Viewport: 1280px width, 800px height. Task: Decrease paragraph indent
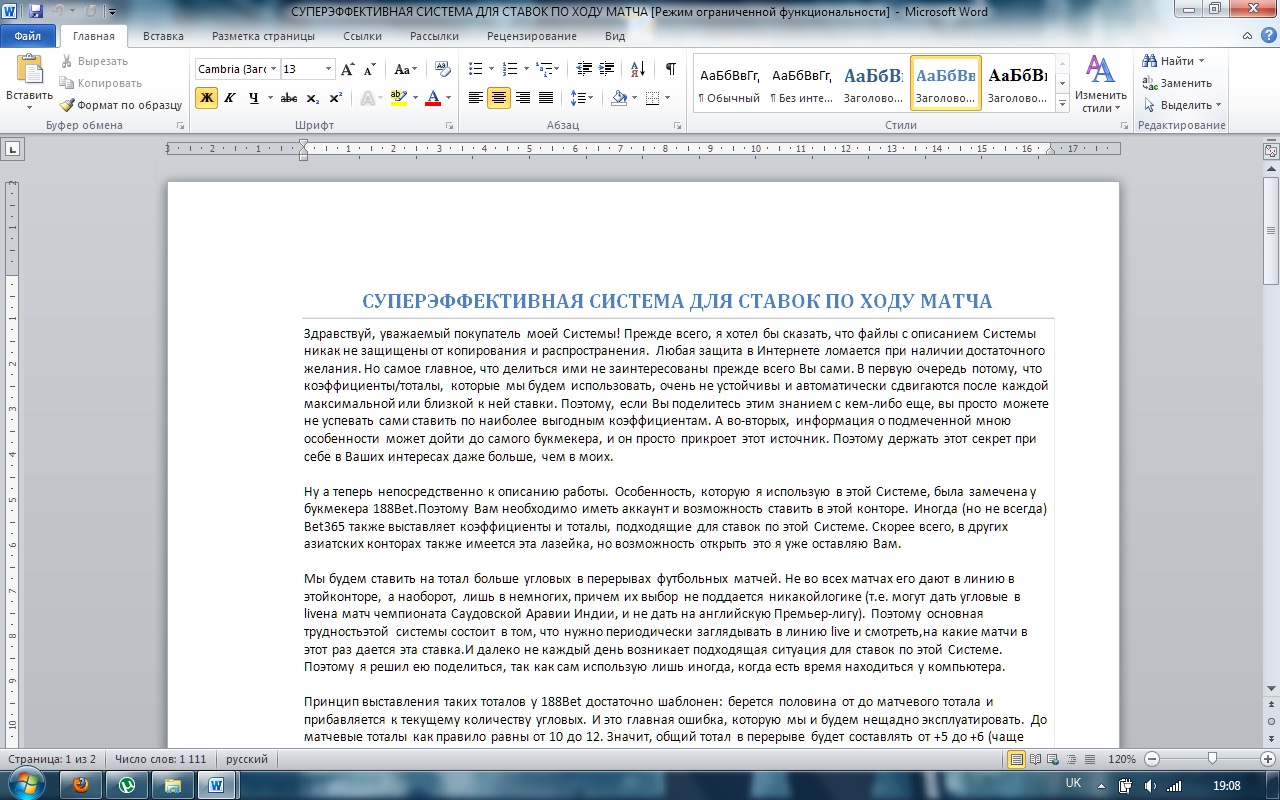pyautogui.click(x=582, y=69)
